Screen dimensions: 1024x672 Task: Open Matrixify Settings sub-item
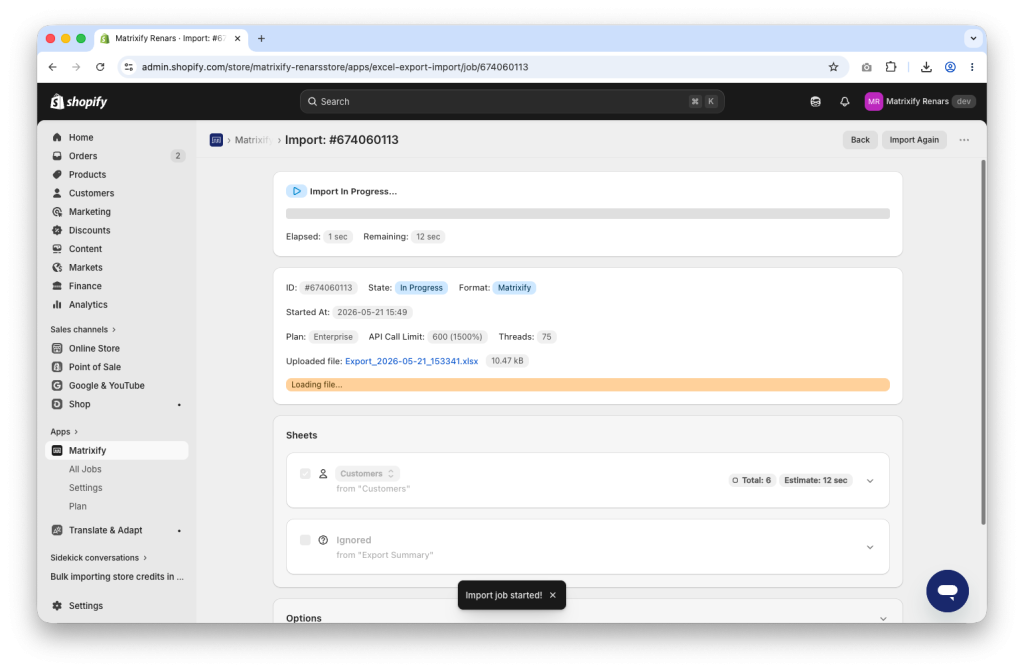(86, 488)
